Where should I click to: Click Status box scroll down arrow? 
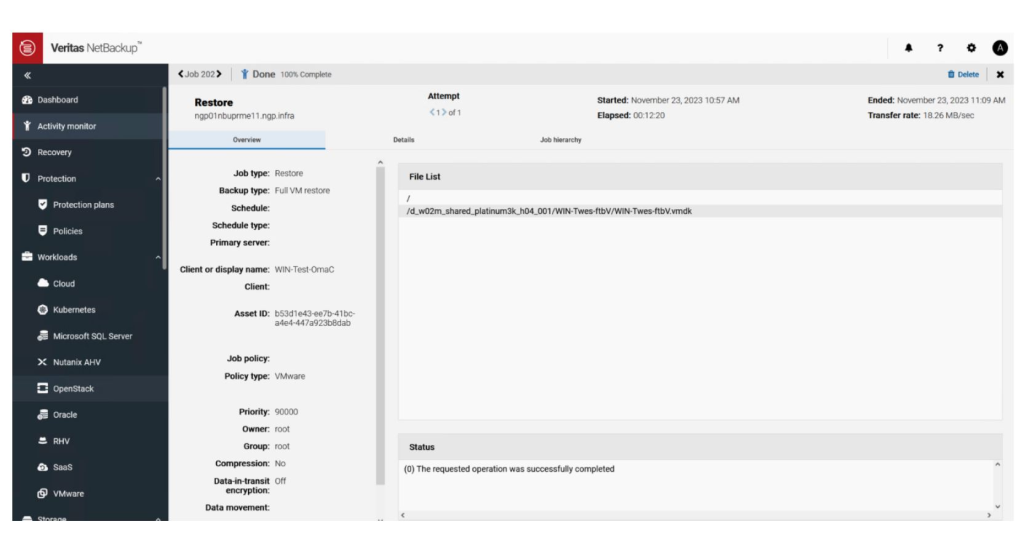click(997, 506)
